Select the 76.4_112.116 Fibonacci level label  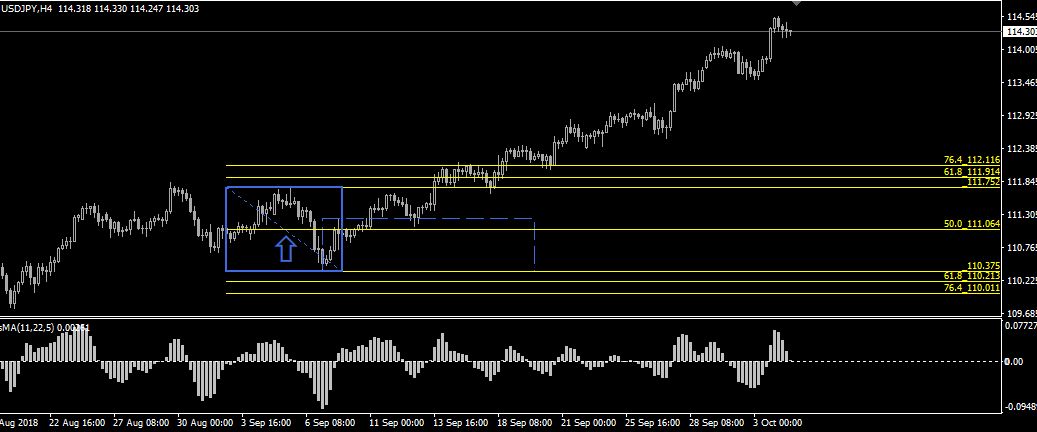click(x=972, y=160)
